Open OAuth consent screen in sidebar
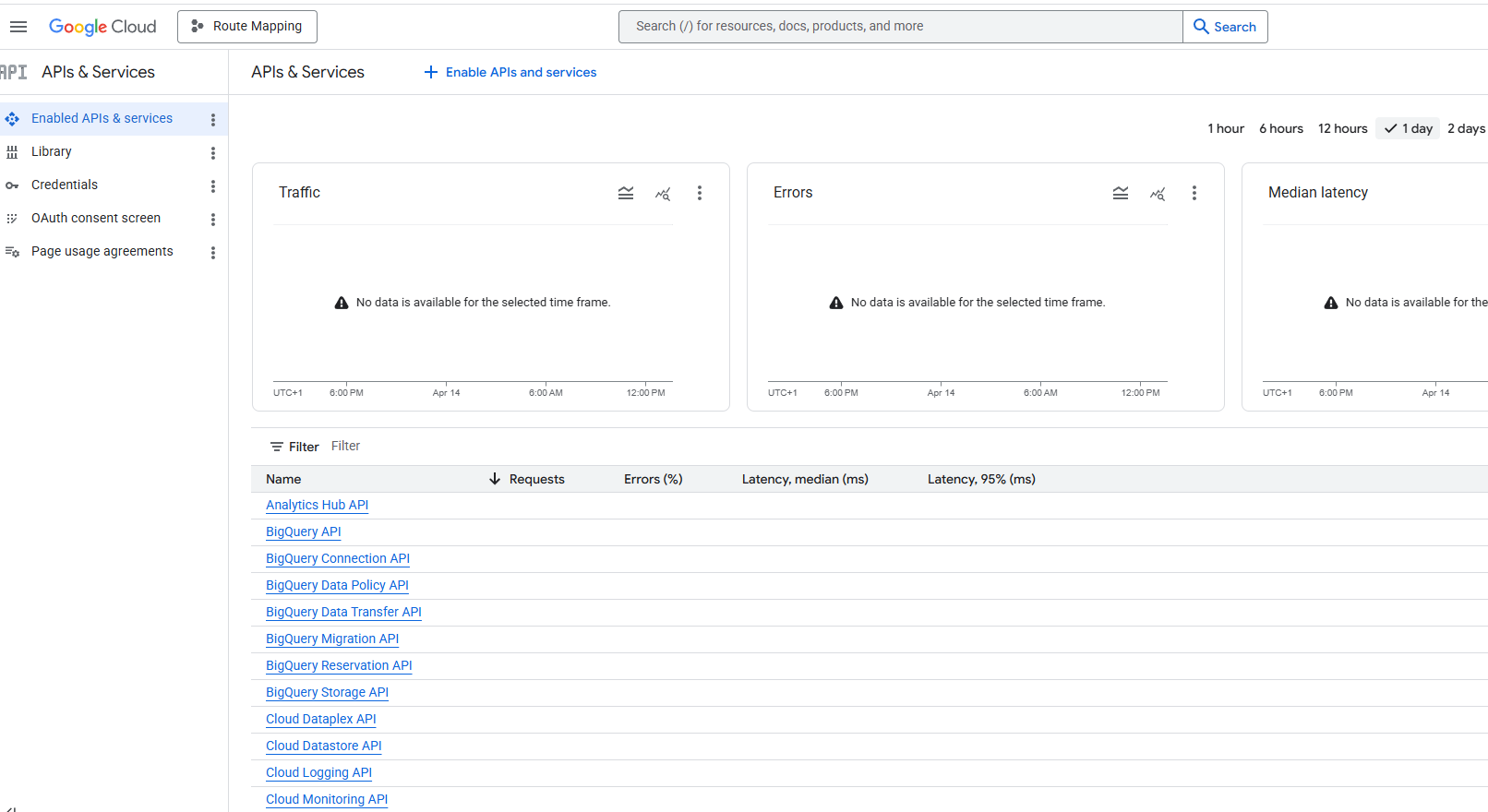 pos(96,218)
